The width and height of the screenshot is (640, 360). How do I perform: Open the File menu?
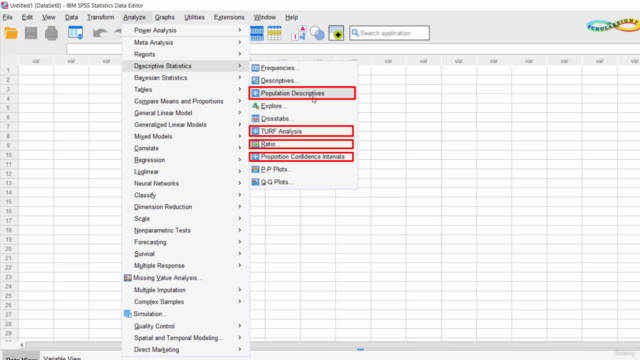(8, 17)
